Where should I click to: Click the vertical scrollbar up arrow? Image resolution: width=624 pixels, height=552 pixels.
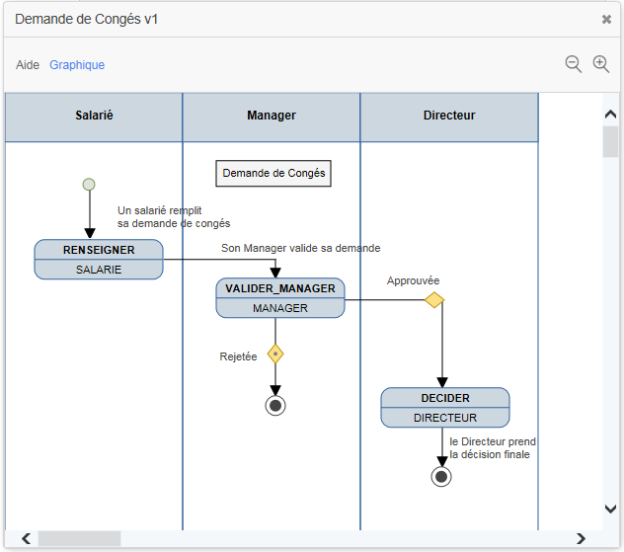(x=610, y=114)
